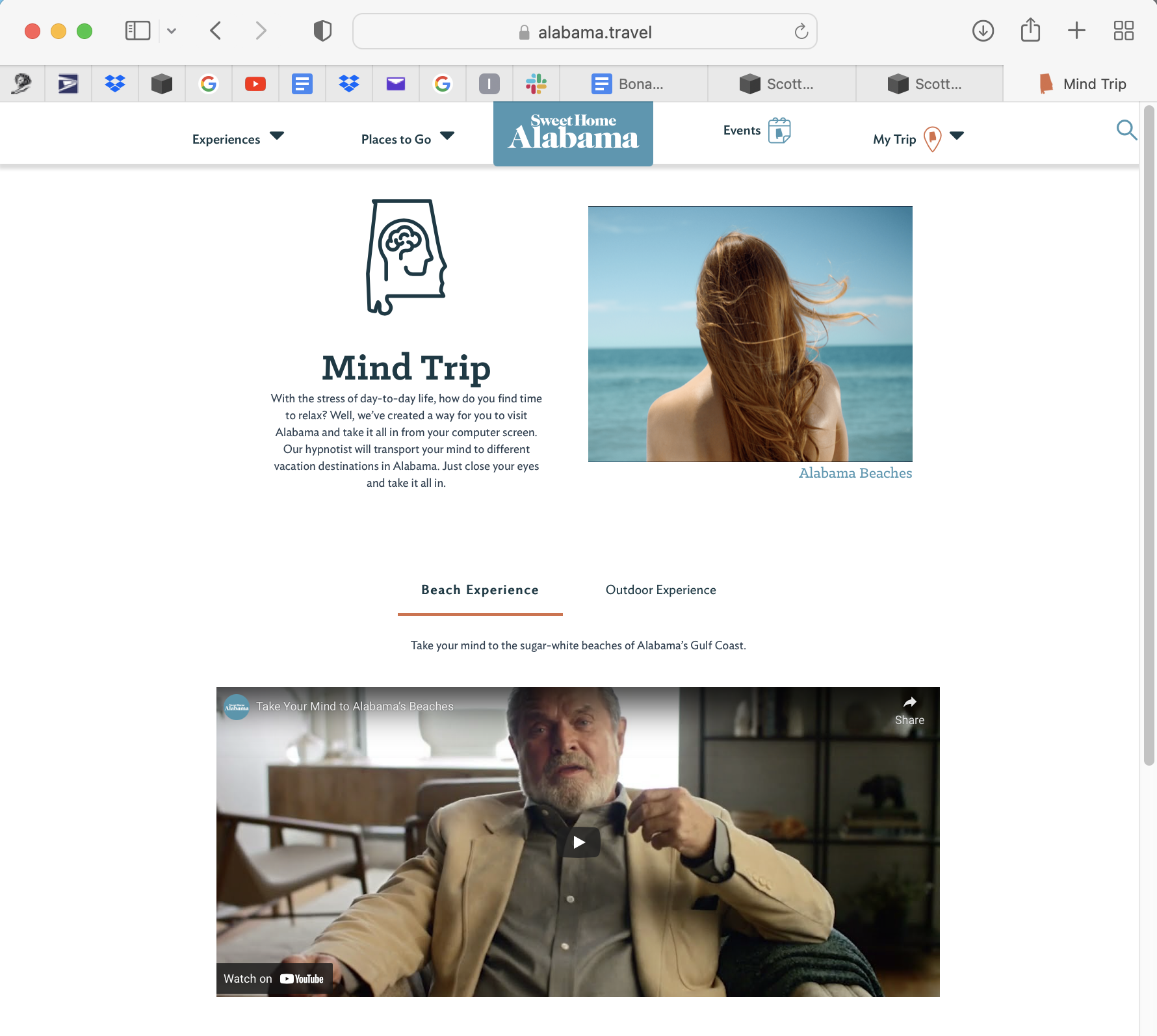The image size is (1157, 1036).
Task: Switch to pinned YouTube tab
Action: (255, 84)
